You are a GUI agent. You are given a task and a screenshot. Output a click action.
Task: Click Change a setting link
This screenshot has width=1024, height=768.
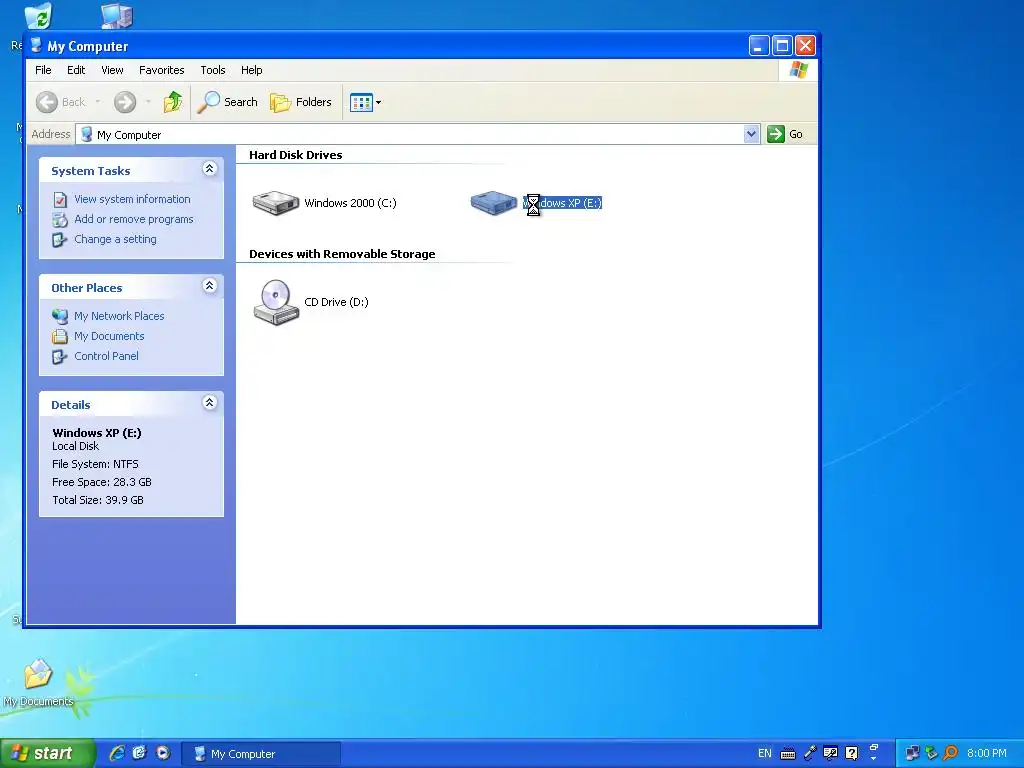click(x=116, y=239)
